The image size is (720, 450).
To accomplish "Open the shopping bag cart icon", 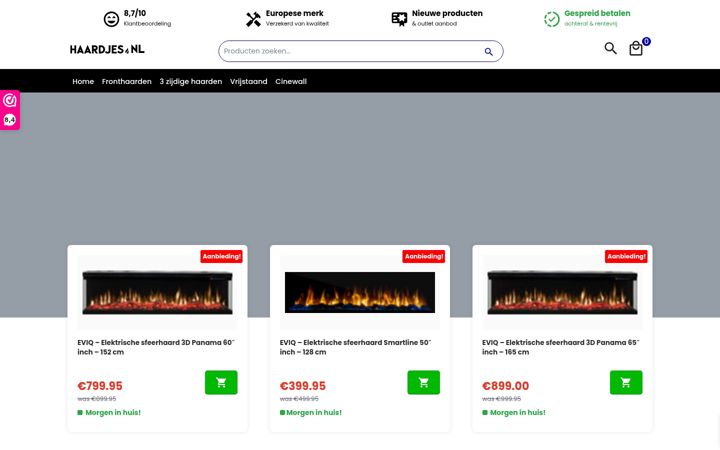I will (x=636, y=48).
